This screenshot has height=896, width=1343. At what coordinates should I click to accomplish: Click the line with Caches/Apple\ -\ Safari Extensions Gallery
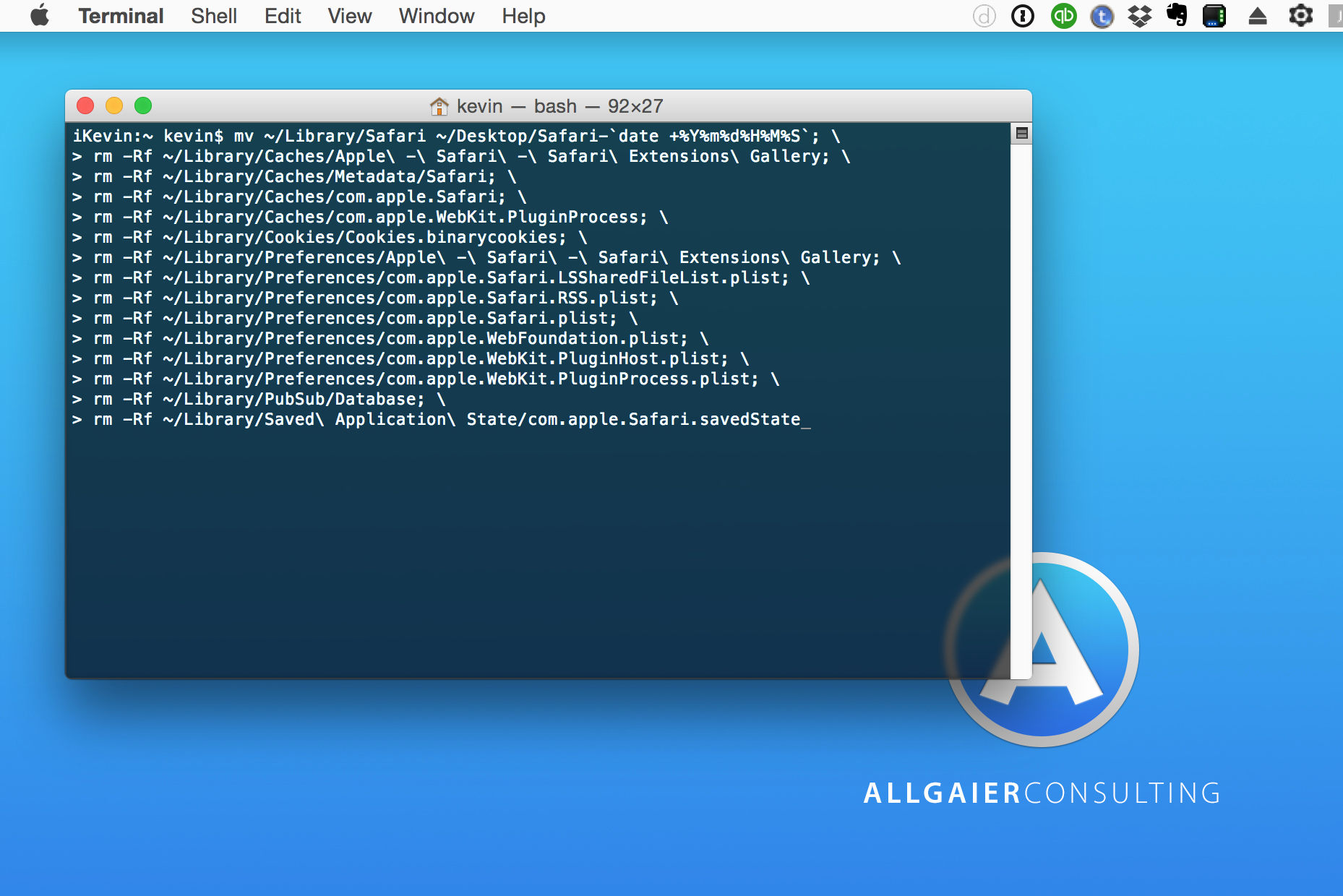461,156
